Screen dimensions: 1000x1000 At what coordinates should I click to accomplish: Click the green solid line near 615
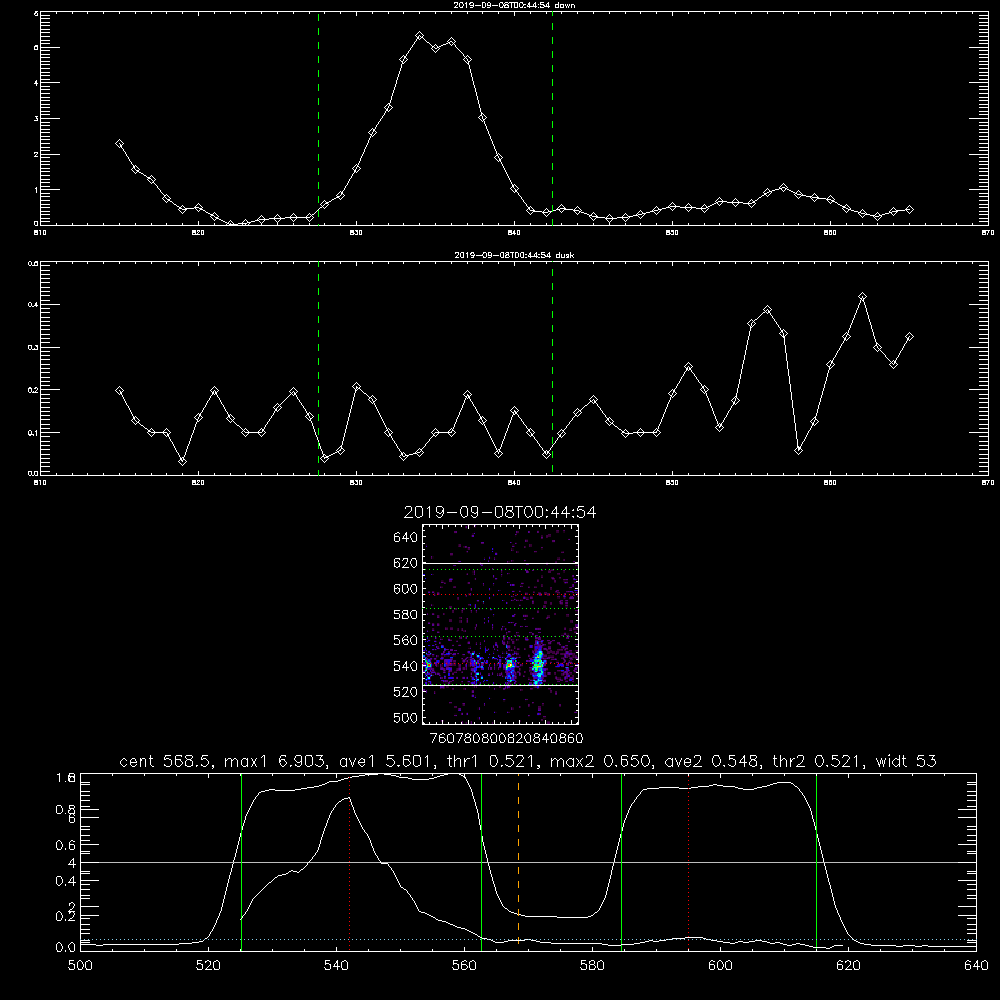coord(816,862)
